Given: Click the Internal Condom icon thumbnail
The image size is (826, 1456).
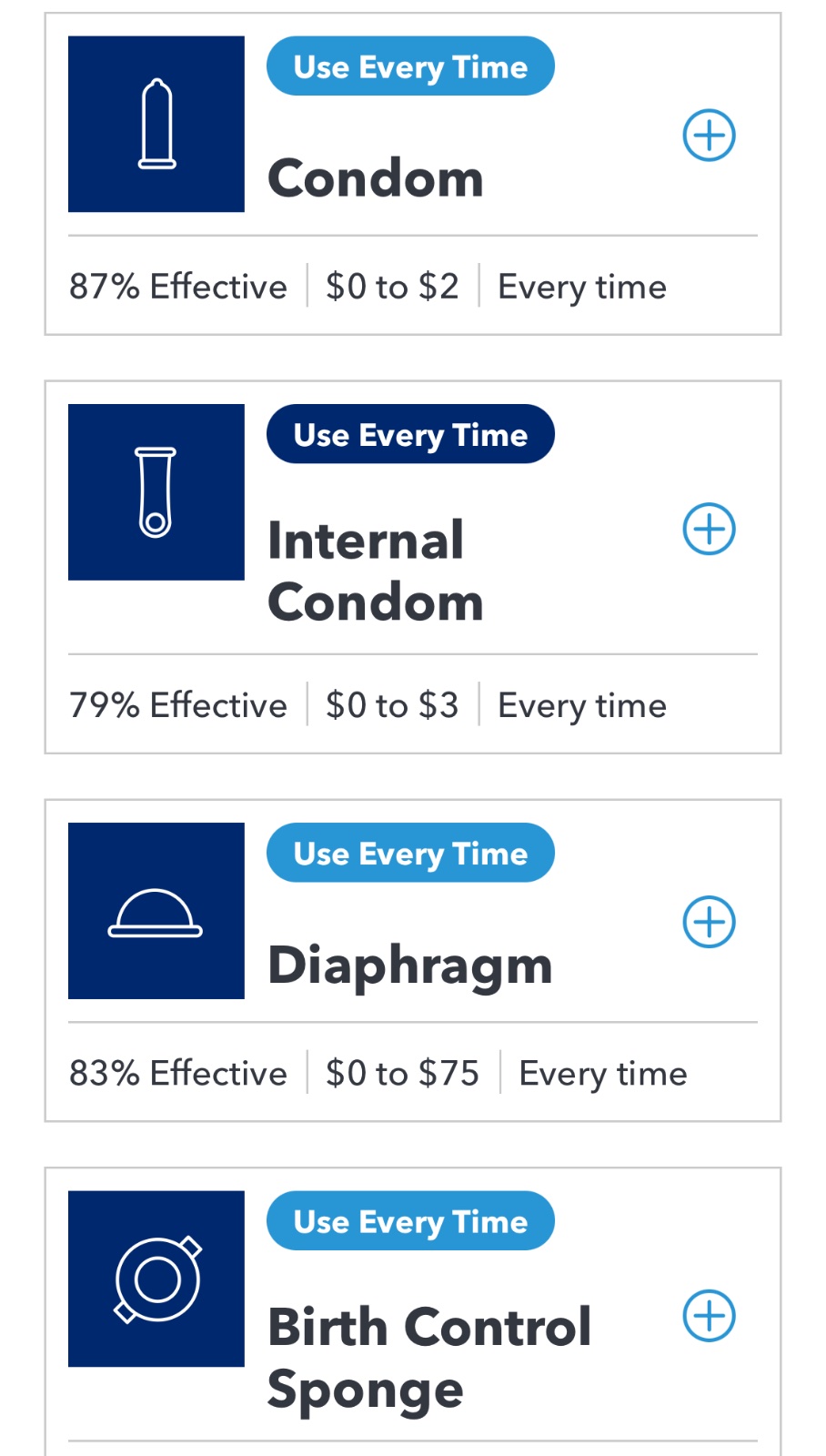Looking at the screenshot, I should (x=156, y=492).
